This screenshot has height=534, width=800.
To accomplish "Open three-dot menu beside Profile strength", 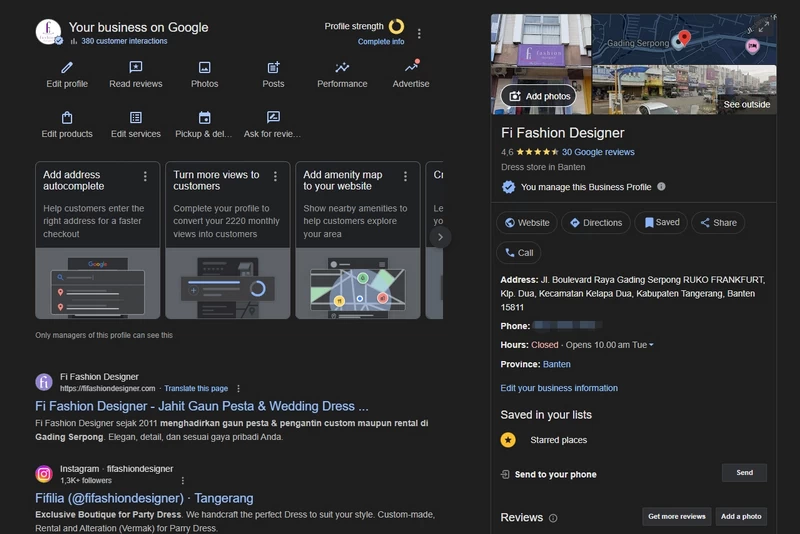I will 419,34.
